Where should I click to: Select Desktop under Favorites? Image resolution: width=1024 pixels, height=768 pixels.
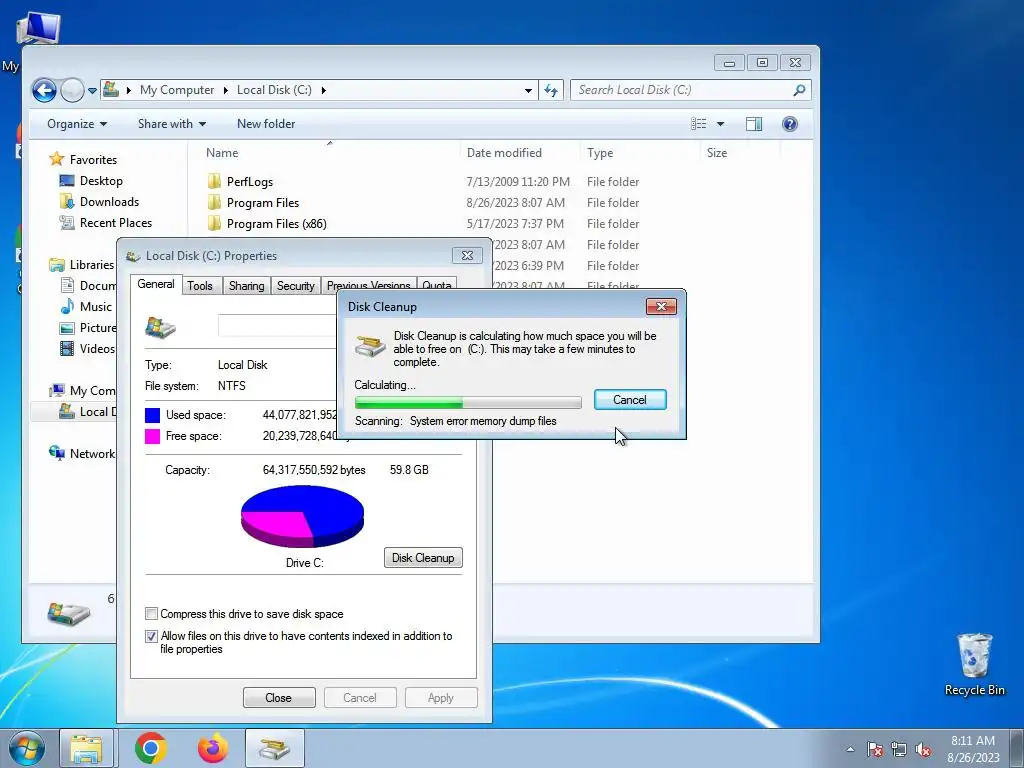point(101,181)
